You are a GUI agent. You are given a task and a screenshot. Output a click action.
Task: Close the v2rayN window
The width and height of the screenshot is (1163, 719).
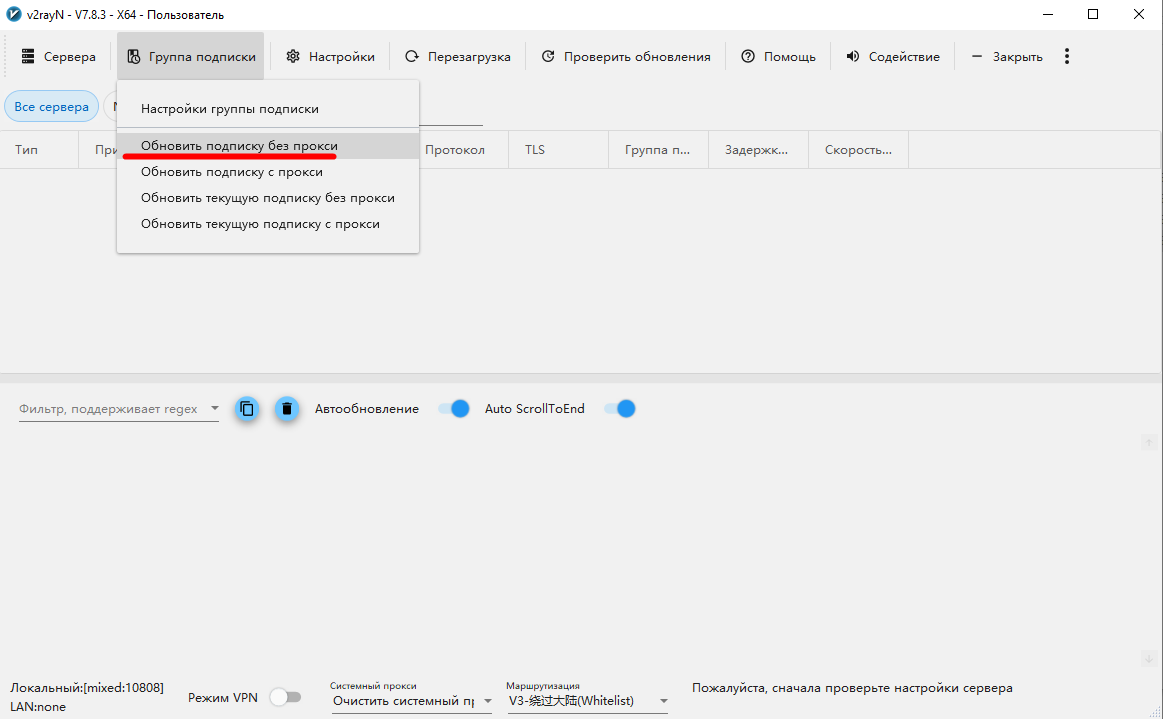click(x=1139, y=15)
